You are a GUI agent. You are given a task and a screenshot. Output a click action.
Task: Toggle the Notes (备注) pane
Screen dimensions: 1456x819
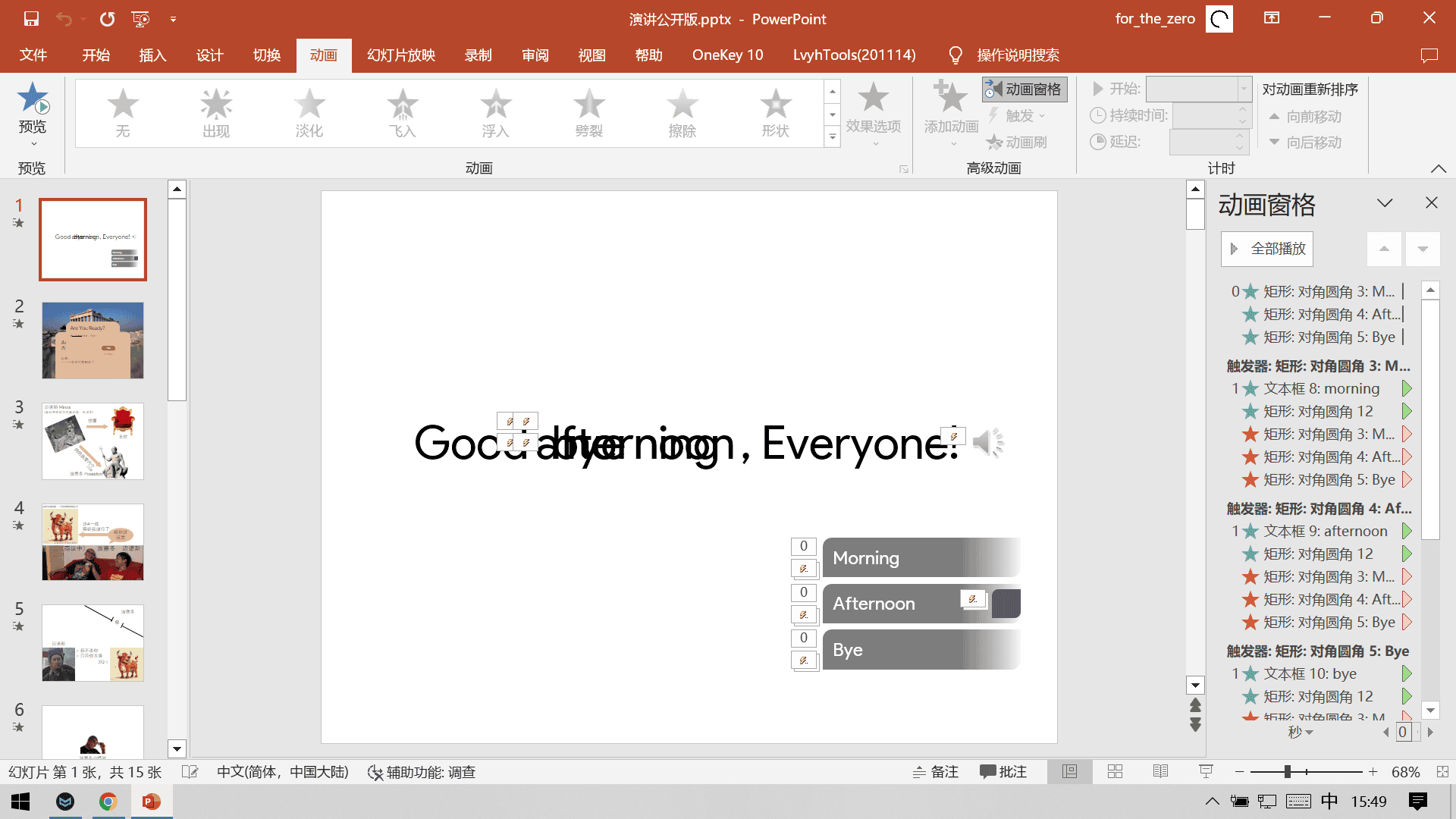[x=936, y=771]
